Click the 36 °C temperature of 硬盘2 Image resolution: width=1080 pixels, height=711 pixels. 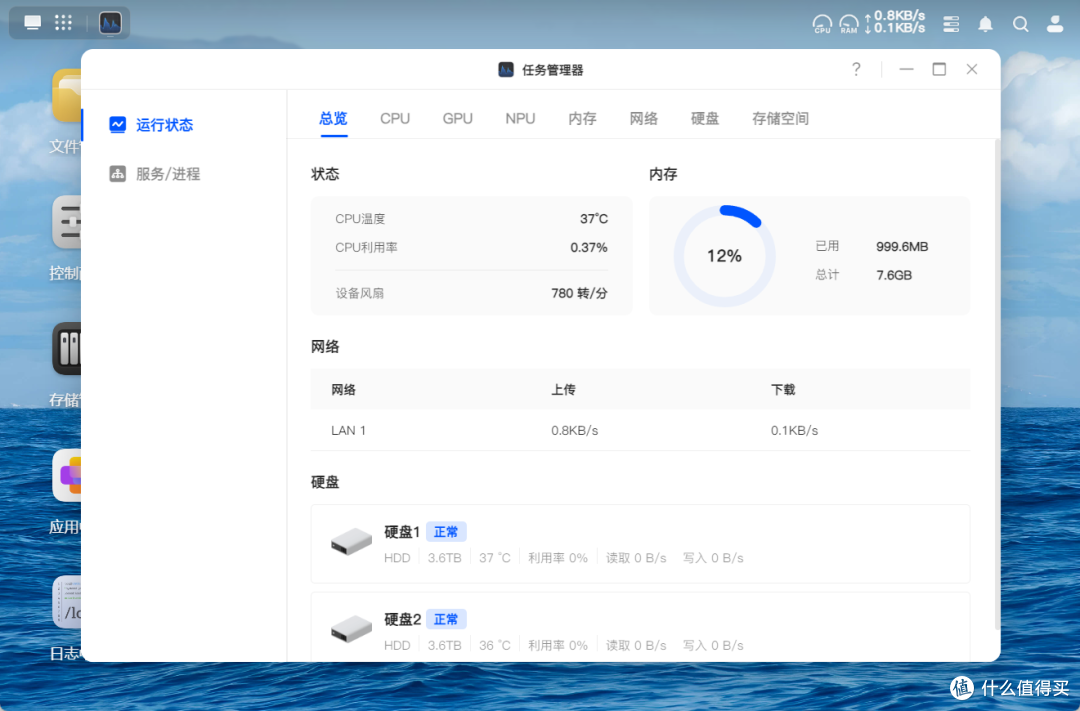(495, 646)
